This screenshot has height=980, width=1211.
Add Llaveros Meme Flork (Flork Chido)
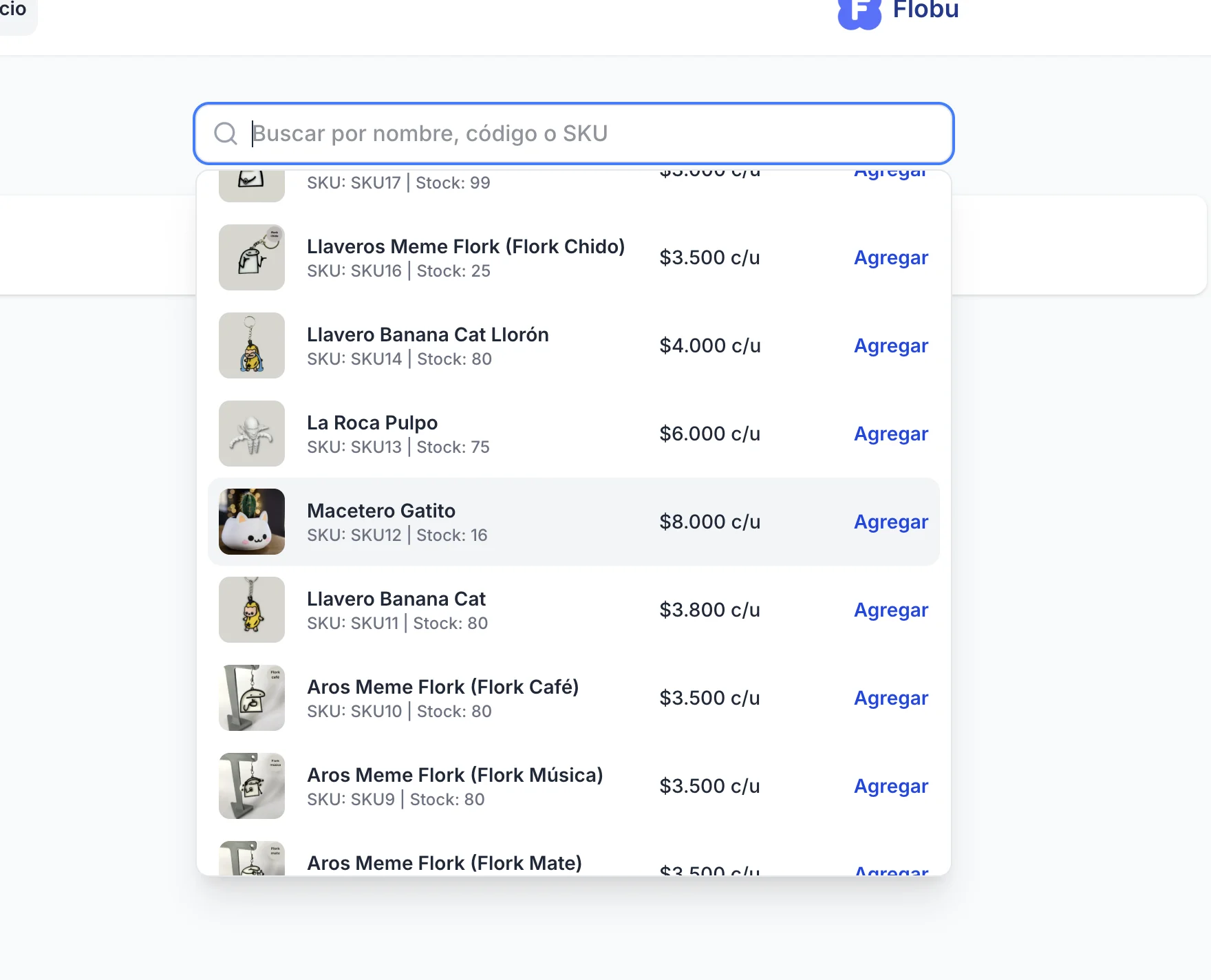tap(890, 257)
